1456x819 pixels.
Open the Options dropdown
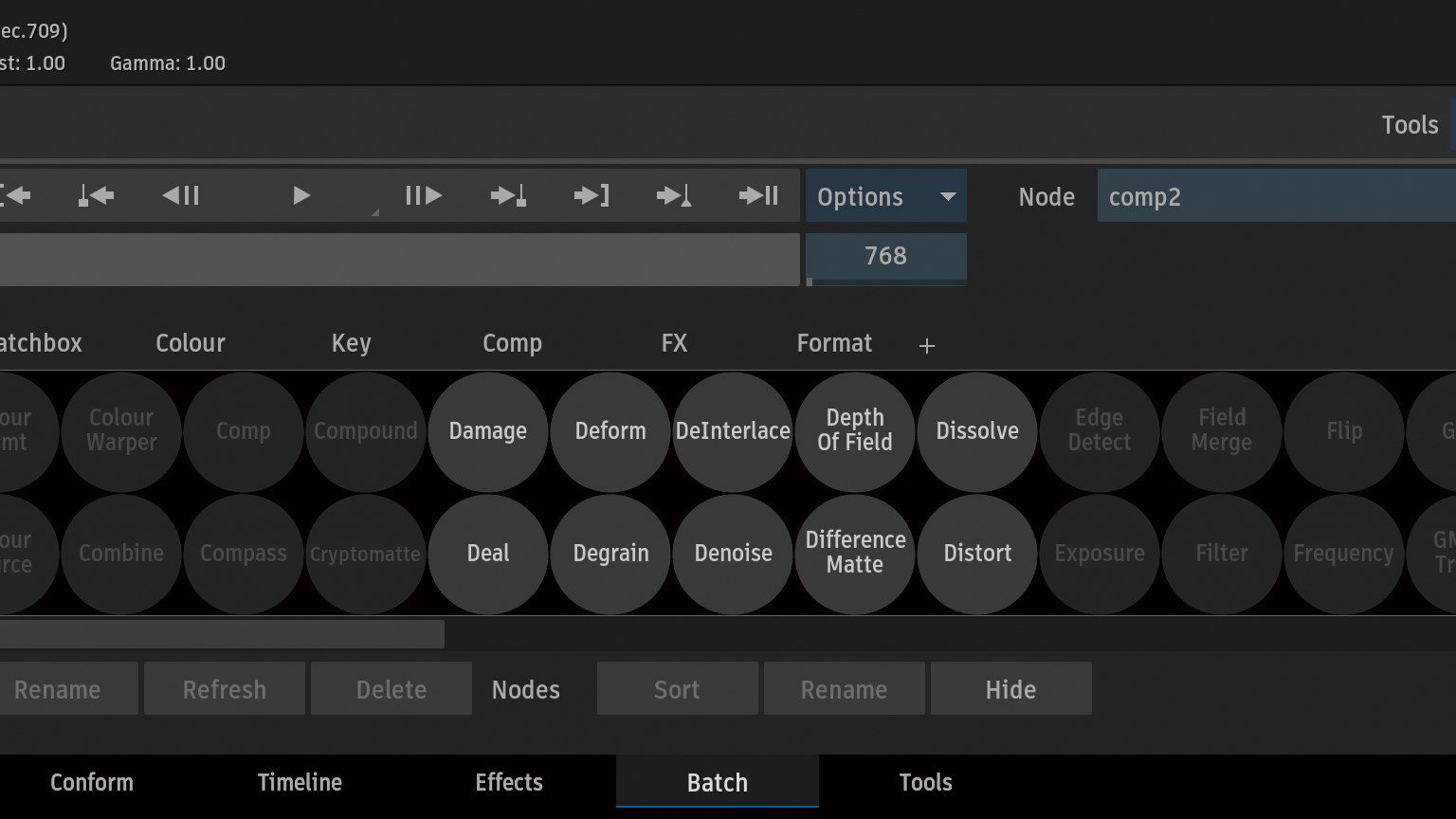pos(885,196)
